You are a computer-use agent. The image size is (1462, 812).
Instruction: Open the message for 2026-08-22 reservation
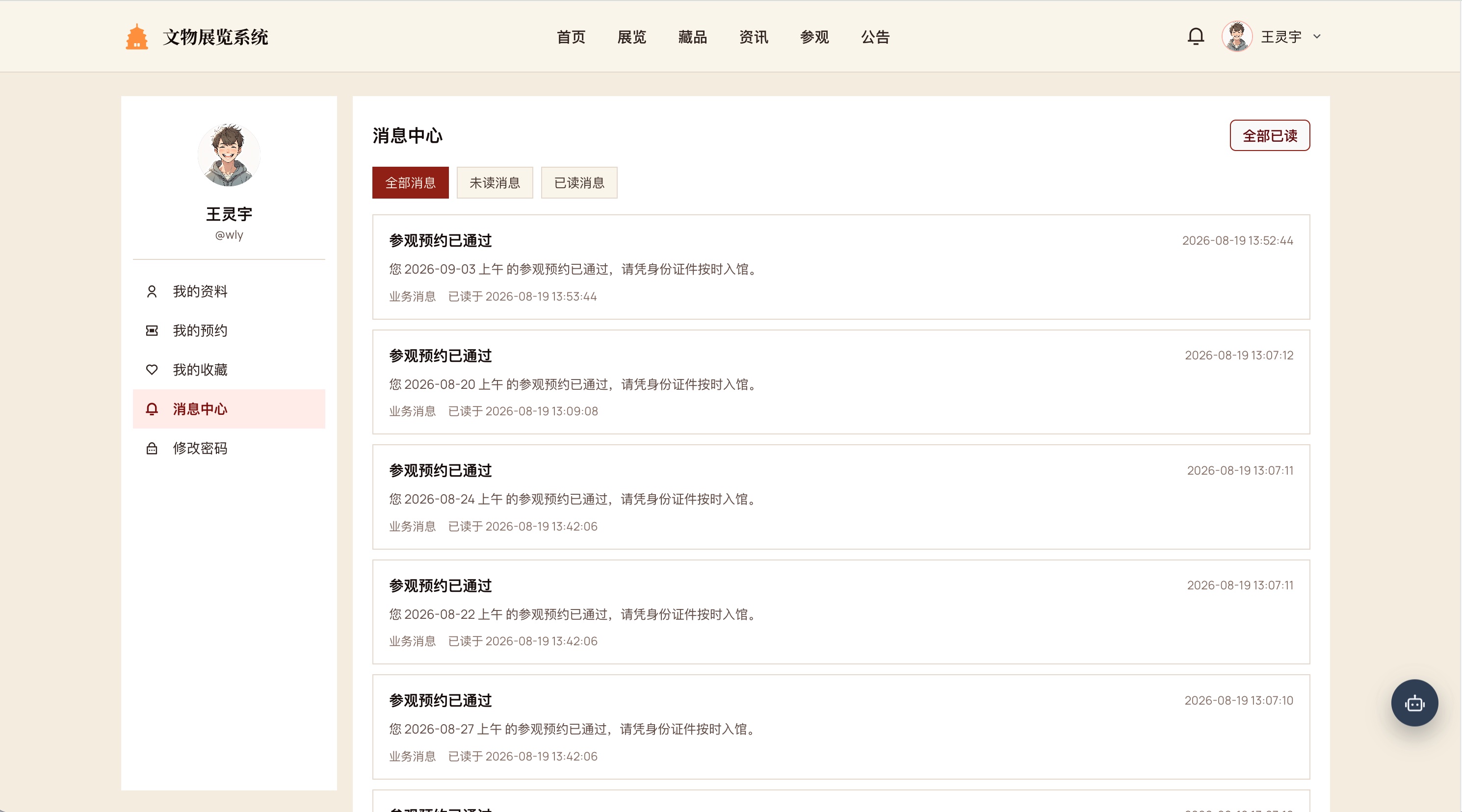coord(841,611)
